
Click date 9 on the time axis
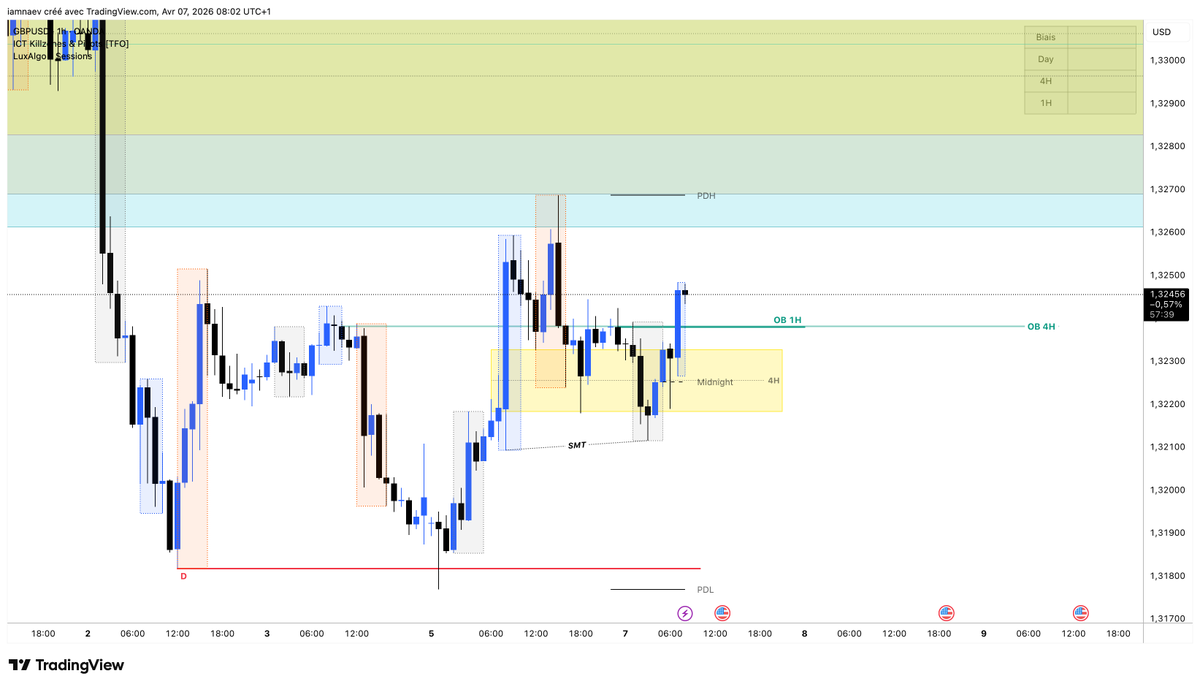tap(983, 633)
